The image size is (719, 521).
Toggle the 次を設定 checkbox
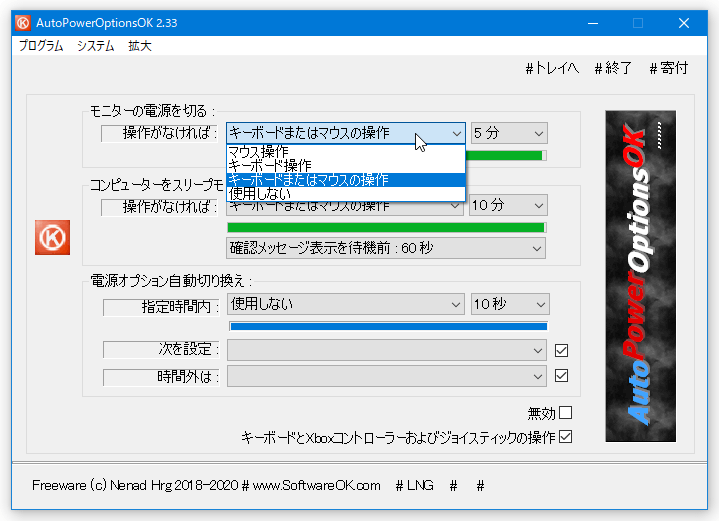(561, 350)
